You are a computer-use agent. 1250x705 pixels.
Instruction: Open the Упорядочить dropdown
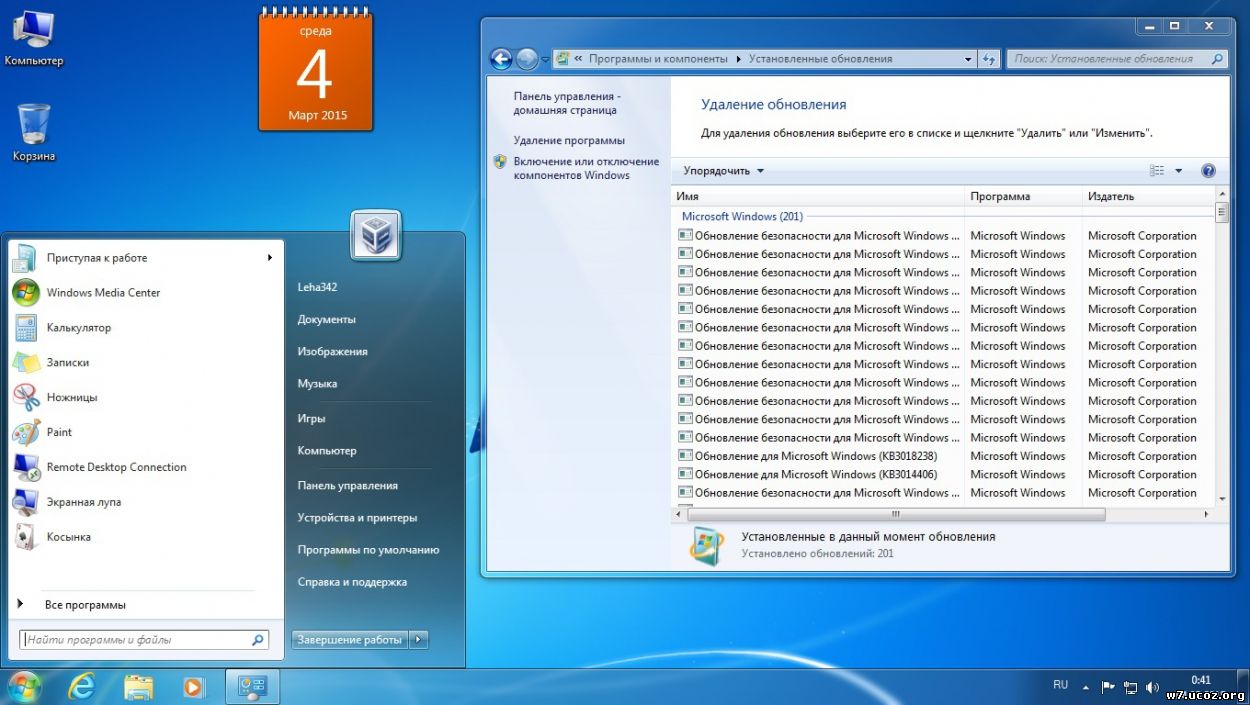pos(723,171)
